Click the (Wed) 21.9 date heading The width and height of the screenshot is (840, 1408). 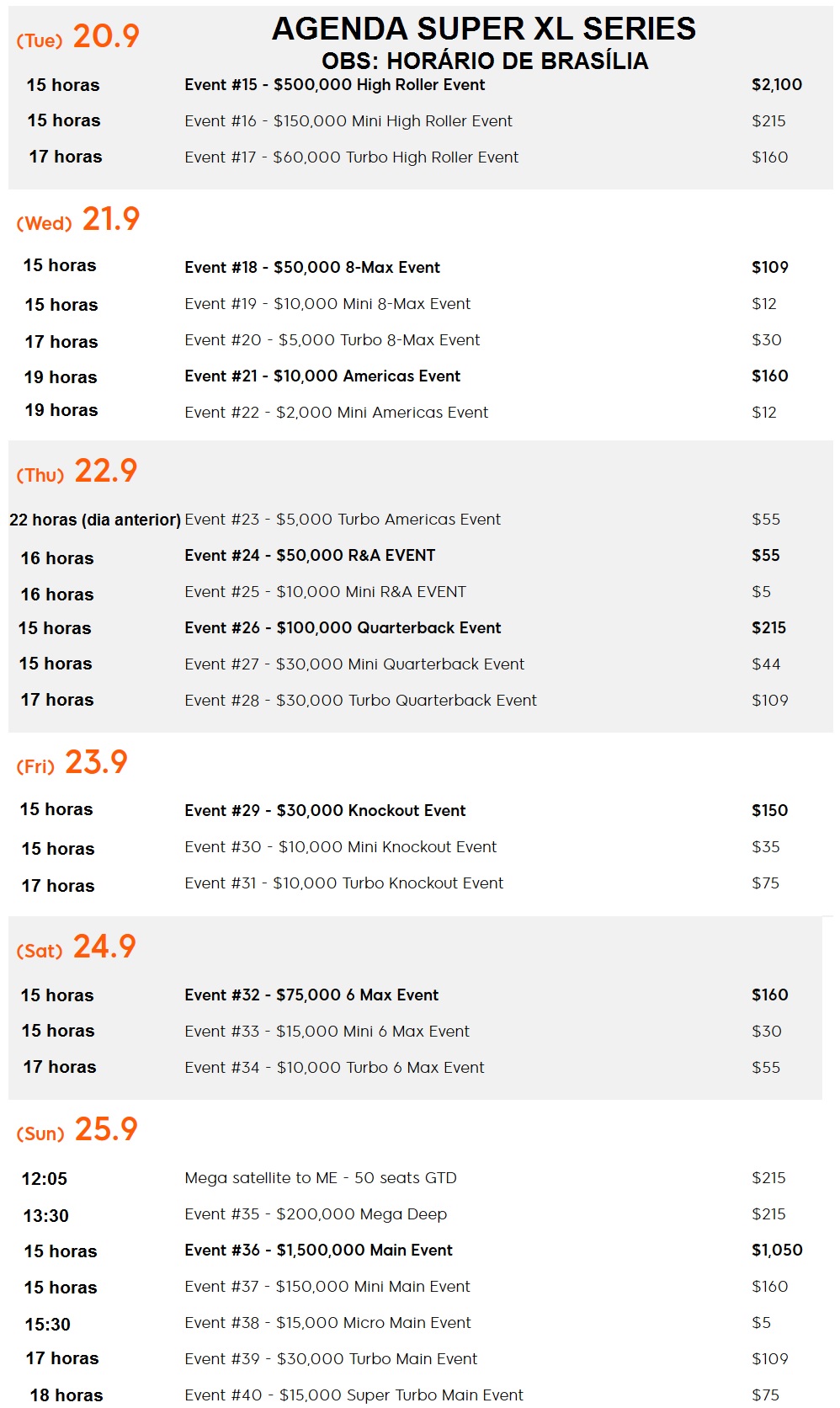(77, 220)
